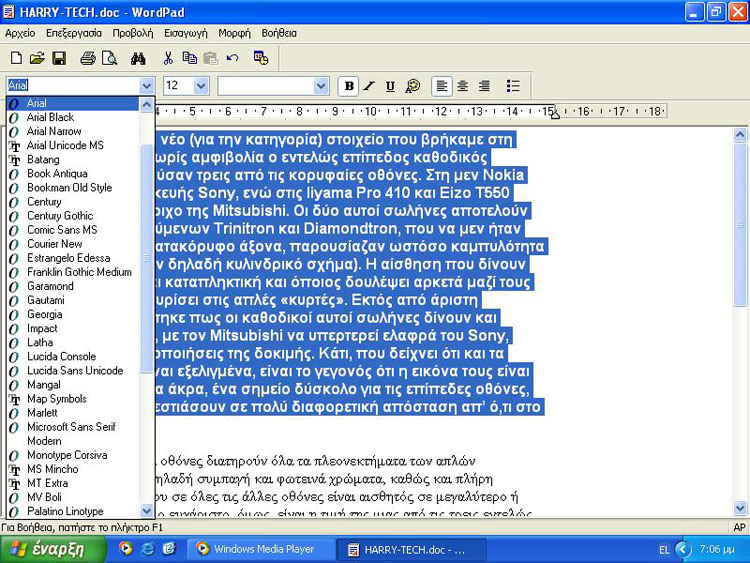Select Arial Black font from list
This screenshot has height=563, width=750.
click(73, 117)
